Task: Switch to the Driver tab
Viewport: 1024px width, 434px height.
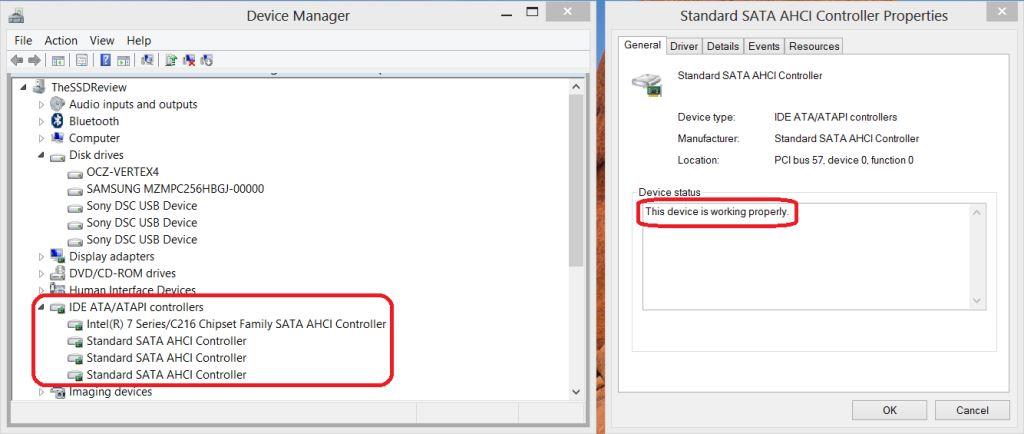Action: coord(684,46)
